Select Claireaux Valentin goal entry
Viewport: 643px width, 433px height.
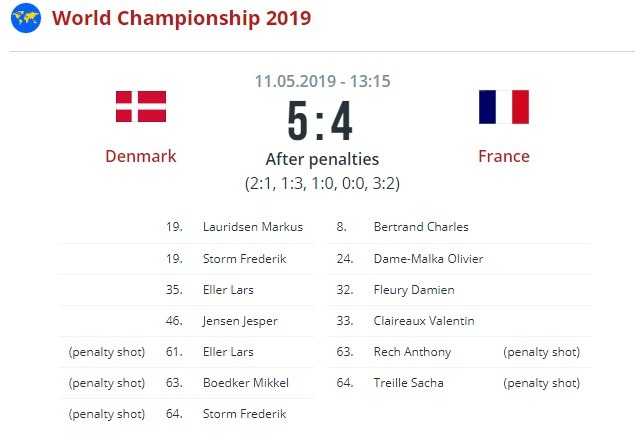[424, 321]
